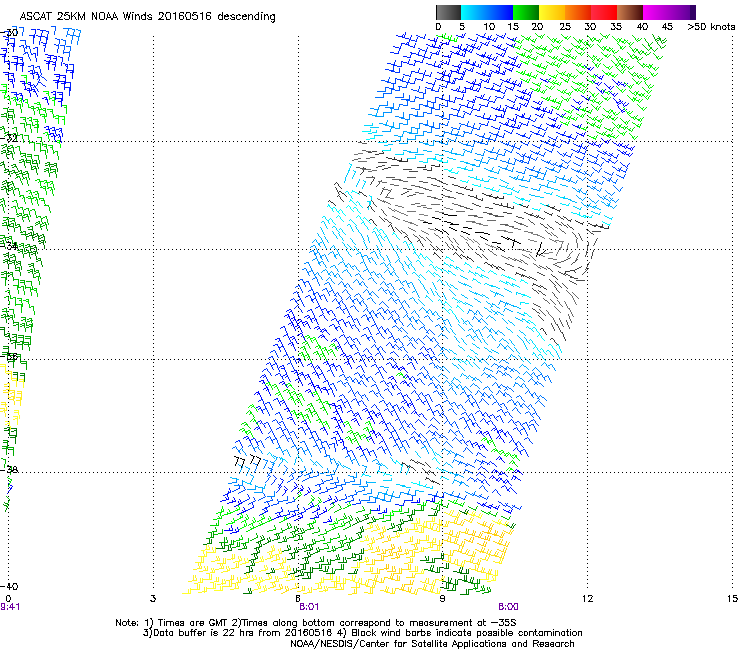The image size is (740, 650).
Task: Click the '6' longitude axis label
Action: coord(298,599)
